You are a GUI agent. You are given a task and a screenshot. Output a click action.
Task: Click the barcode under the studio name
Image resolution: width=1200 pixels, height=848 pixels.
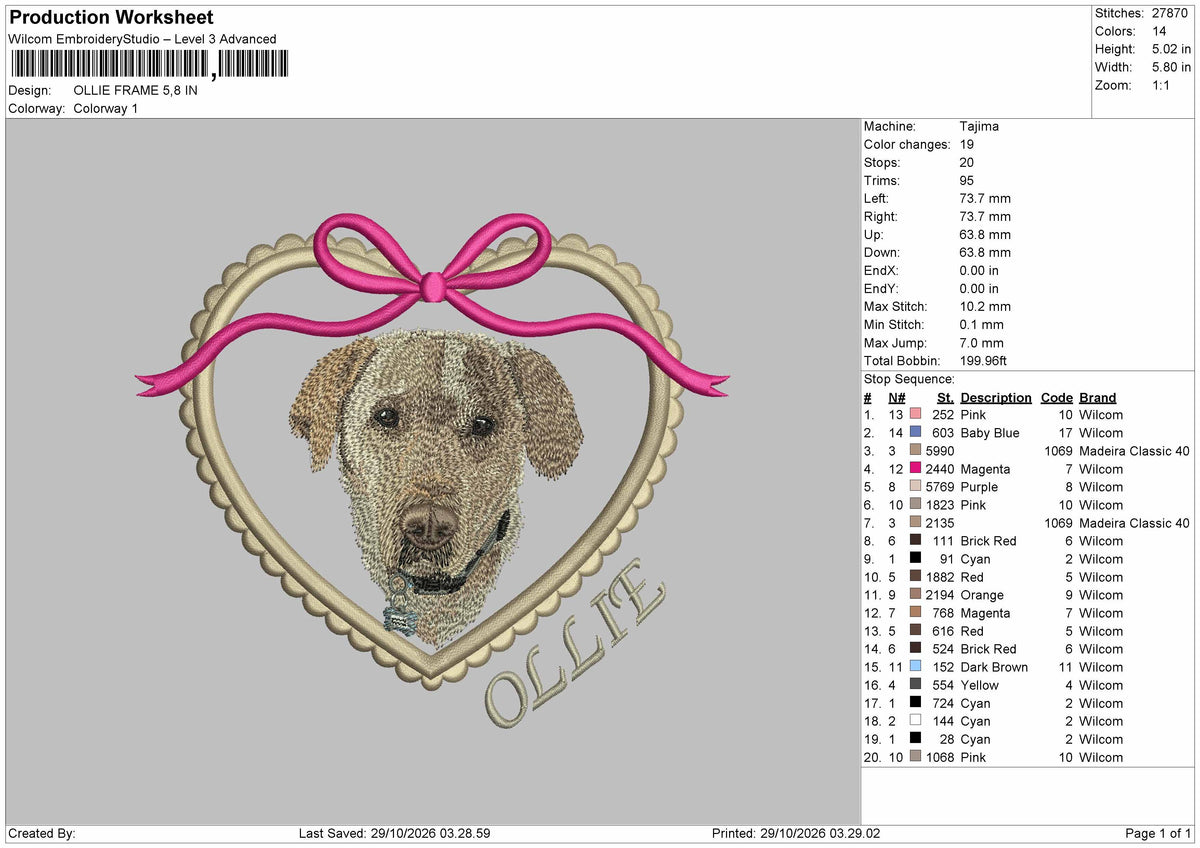point(149,65)
